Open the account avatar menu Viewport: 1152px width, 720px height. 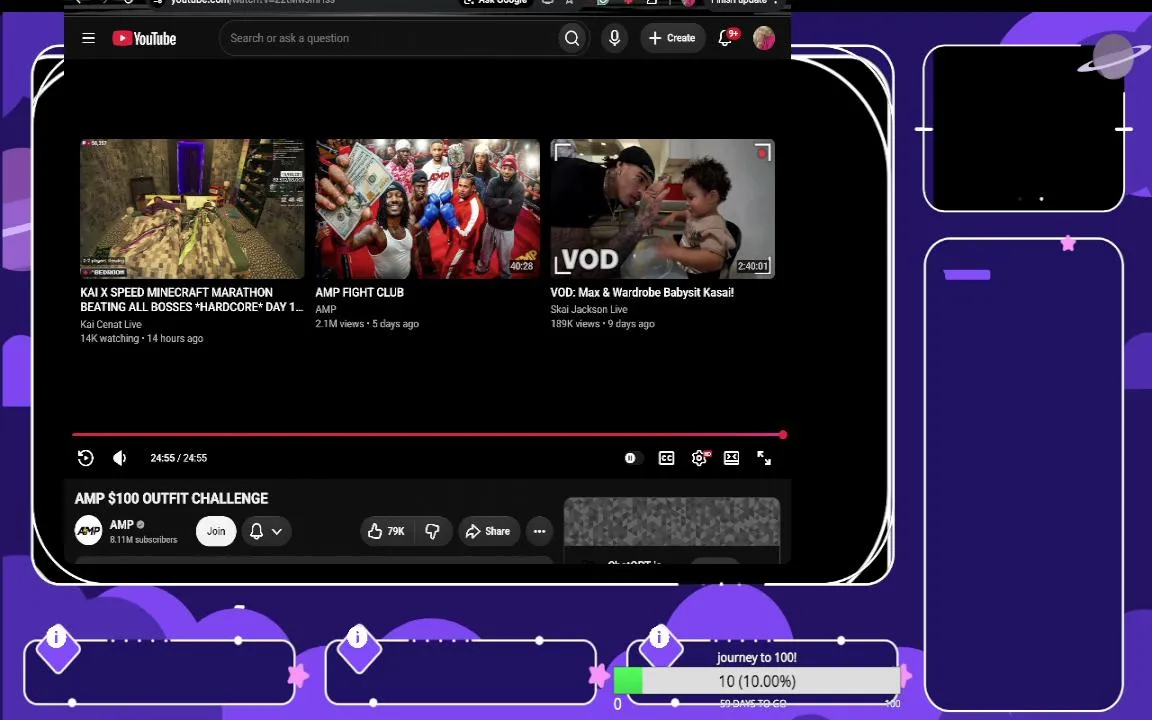[x=763, y=38]
